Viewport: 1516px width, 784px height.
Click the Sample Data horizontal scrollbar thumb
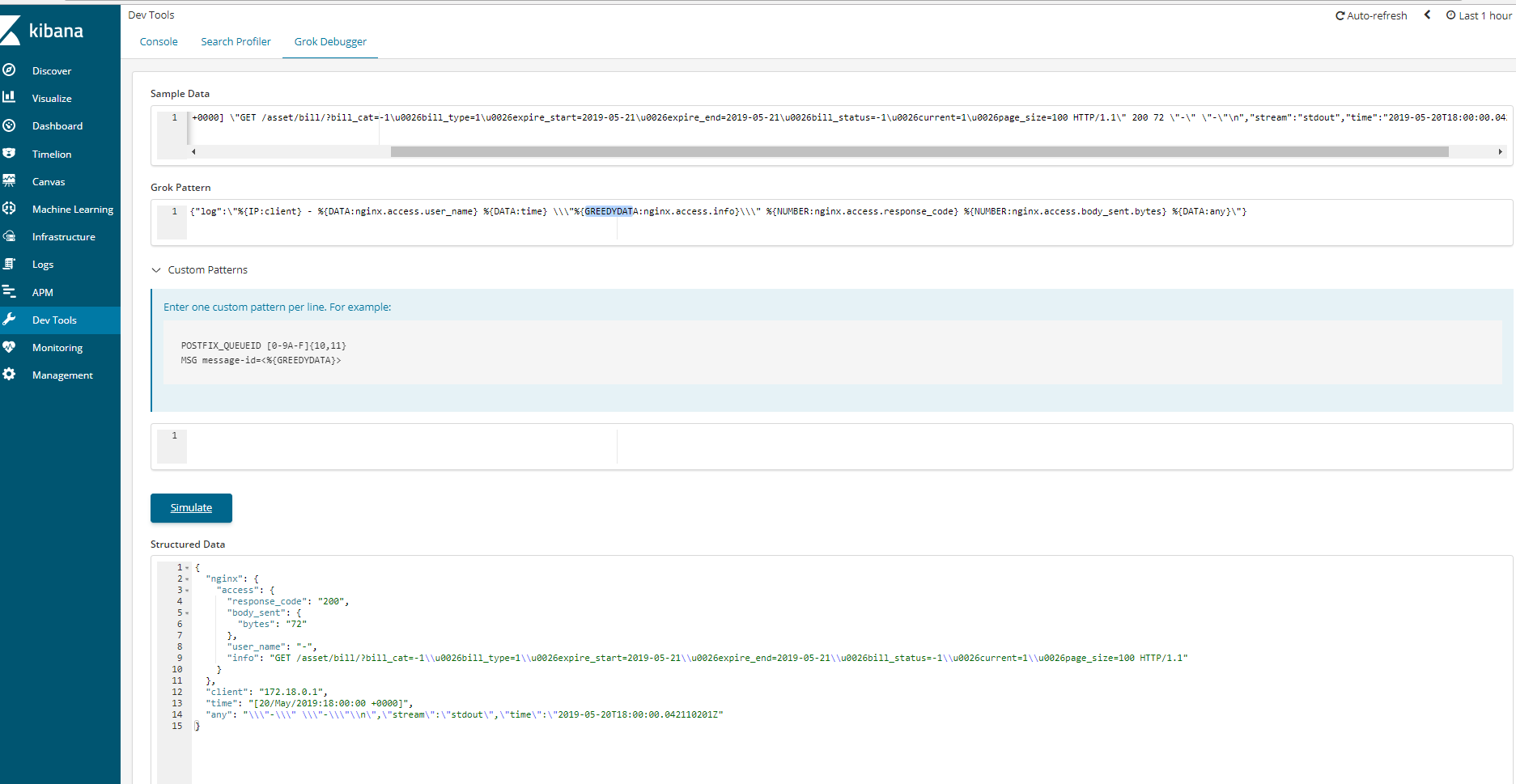click(x=919, y=151)
